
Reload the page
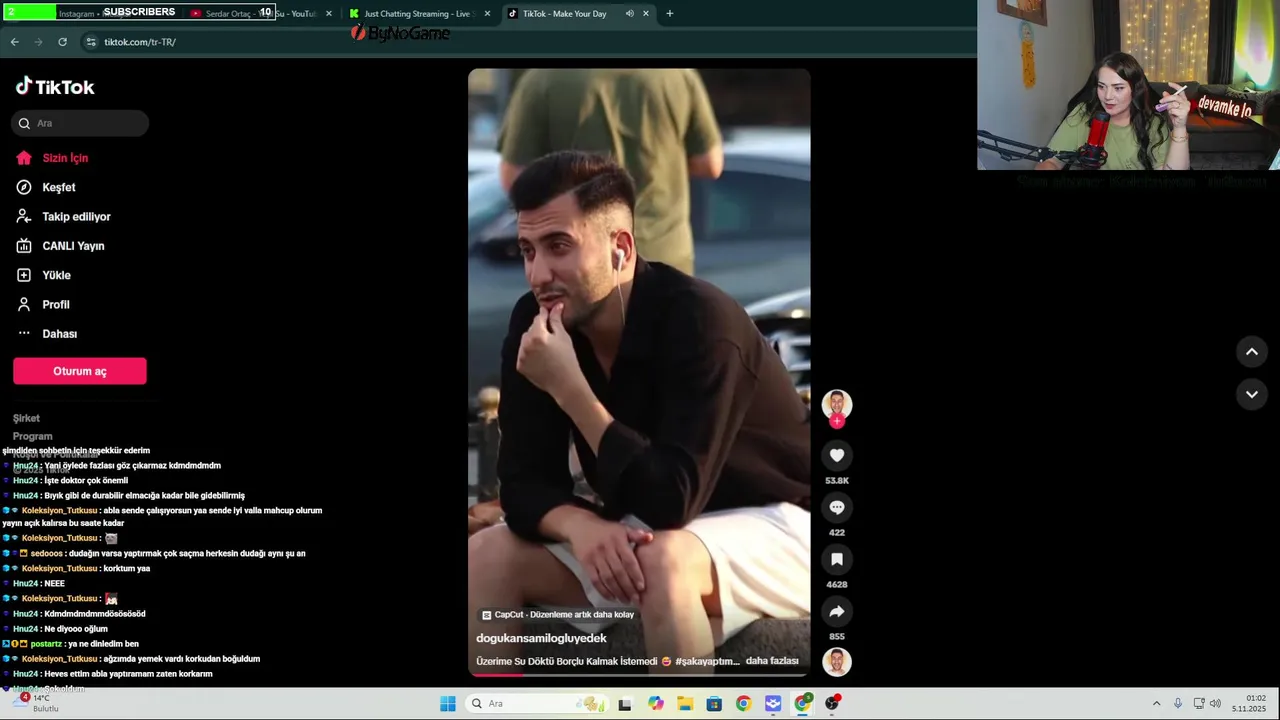[62, 42]
